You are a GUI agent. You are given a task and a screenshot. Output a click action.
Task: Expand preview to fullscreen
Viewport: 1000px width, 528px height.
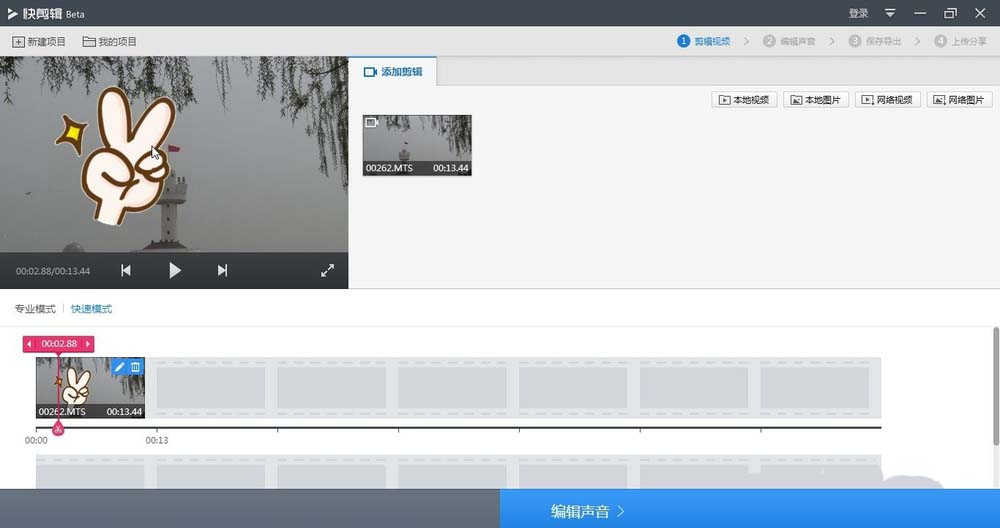(327, 270)
